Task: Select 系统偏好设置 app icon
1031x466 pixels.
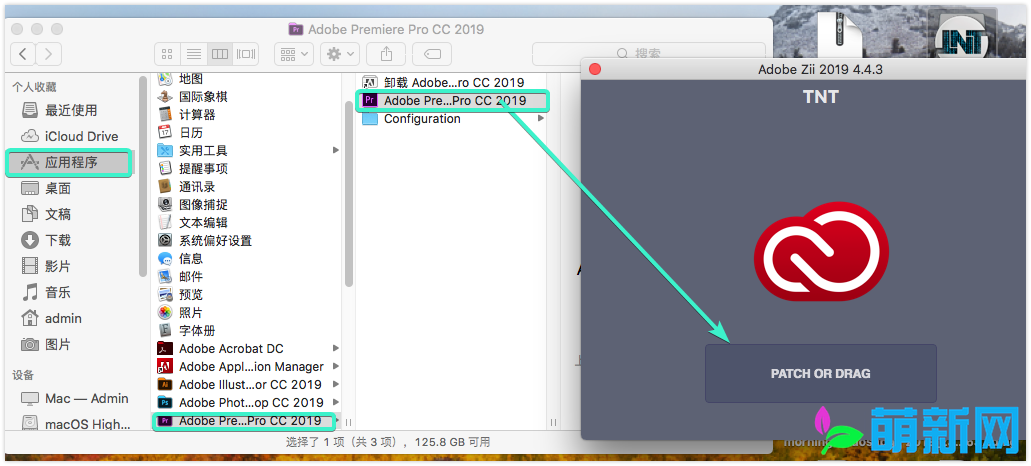Action: point(165,241)
